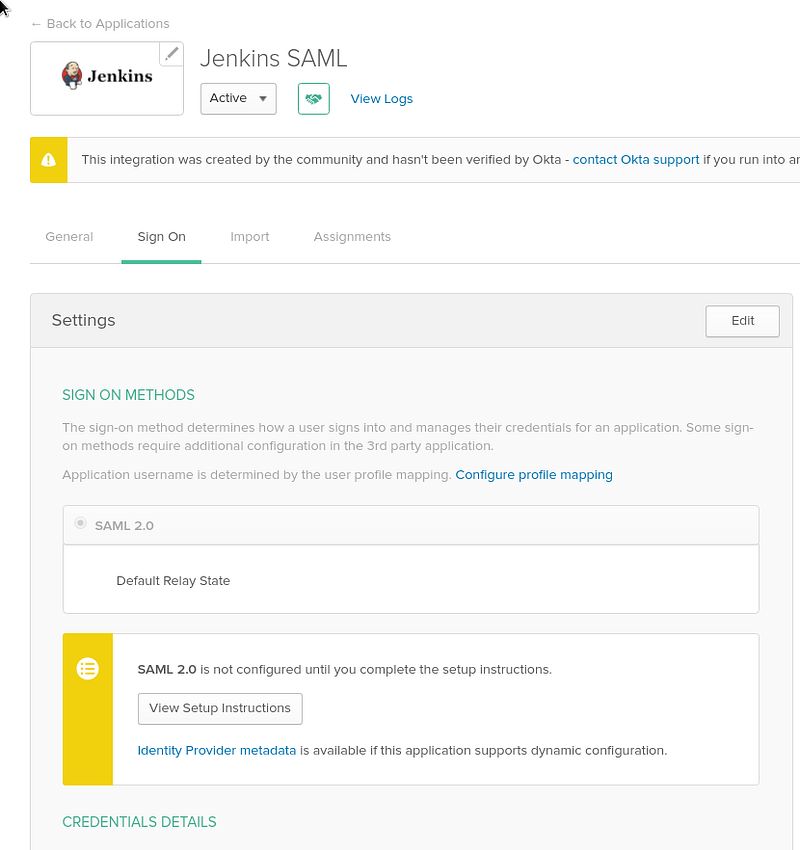This screenshot has width=800, height=850.
Task: Click the Settings panel heading
Action: tap(83, 320)
